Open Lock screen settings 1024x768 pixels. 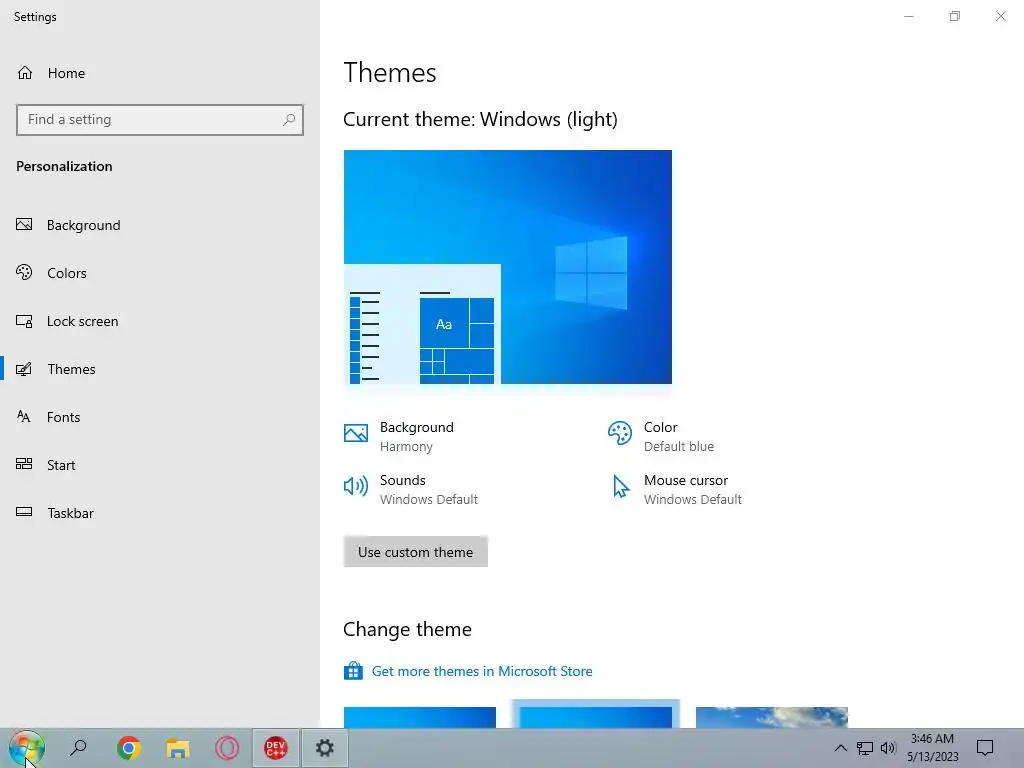[x=160, y=321]
